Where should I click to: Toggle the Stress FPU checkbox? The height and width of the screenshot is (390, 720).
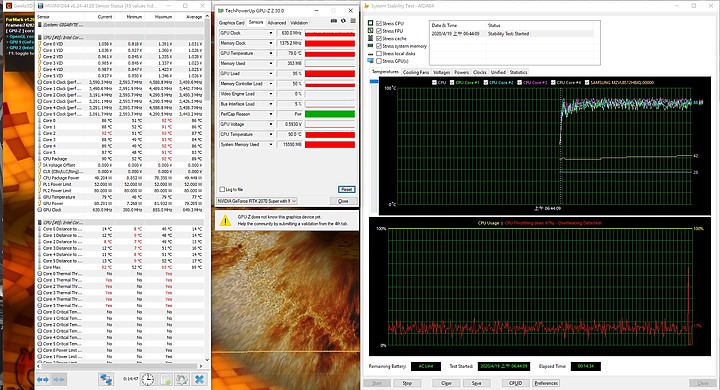[379, 31]
